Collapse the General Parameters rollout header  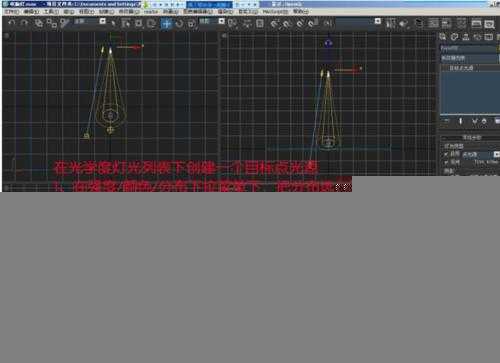(470, 137)
